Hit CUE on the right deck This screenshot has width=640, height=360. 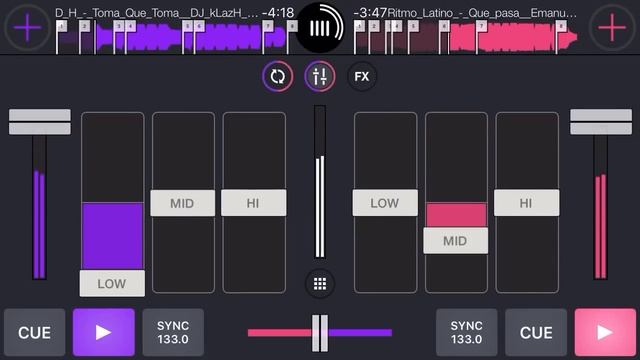click(536, 332)
